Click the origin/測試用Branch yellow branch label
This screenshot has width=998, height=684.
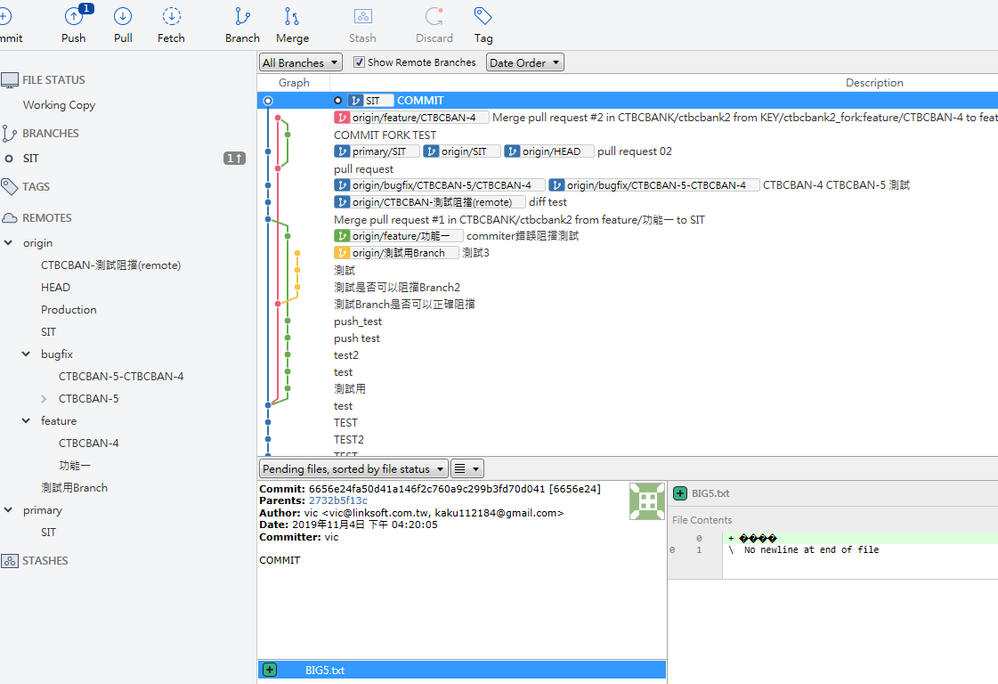coord(396,253)
